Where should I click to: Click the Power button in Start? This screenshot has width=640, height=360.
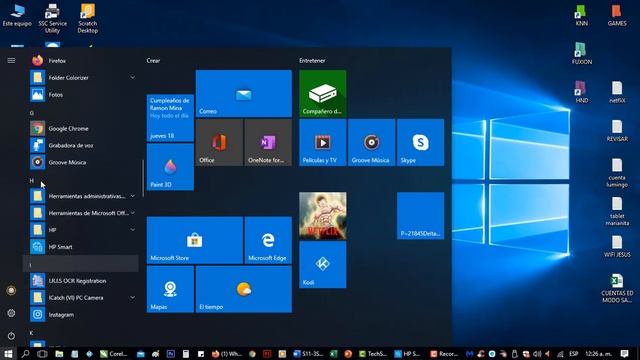pos(11,336)
